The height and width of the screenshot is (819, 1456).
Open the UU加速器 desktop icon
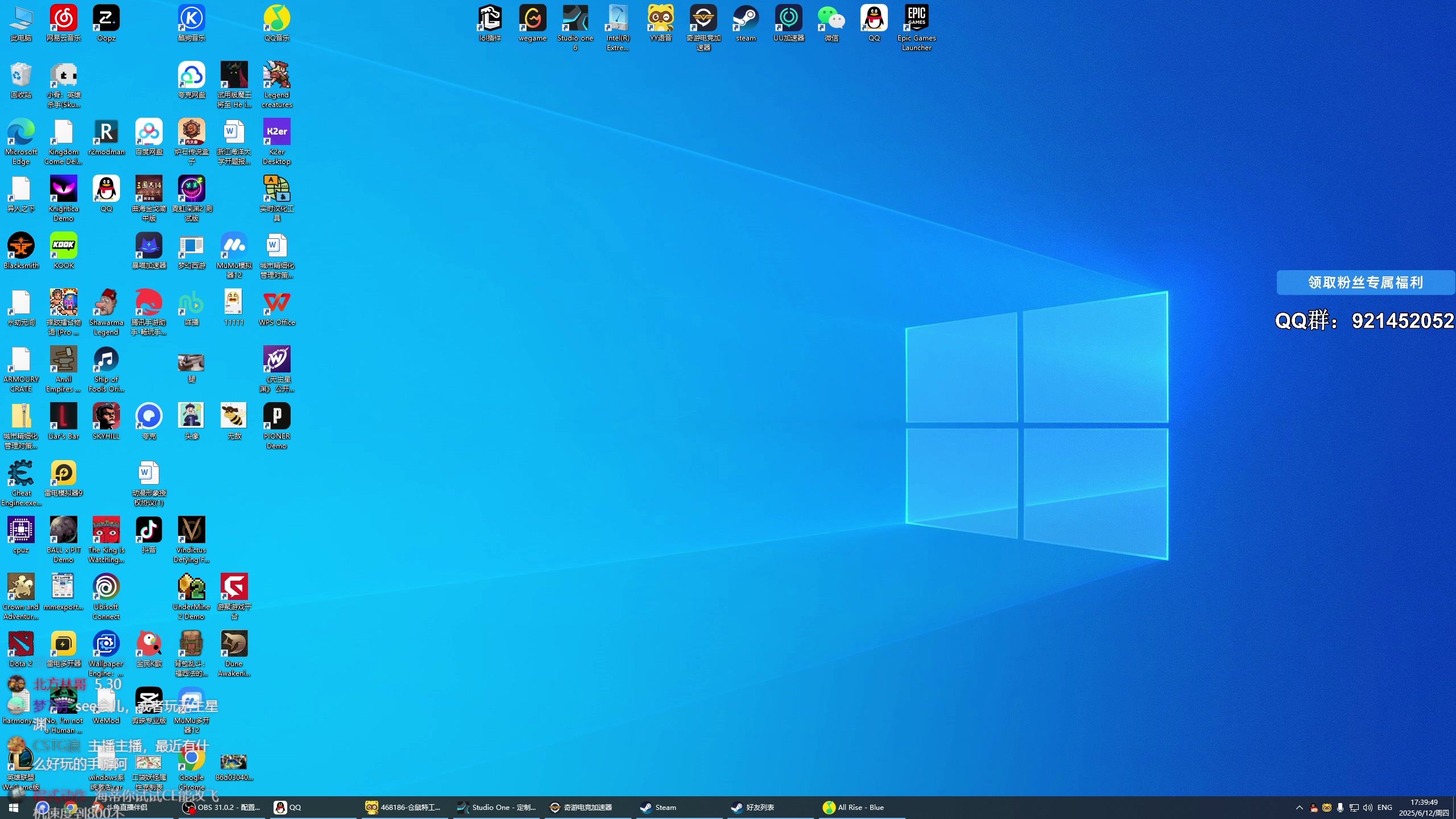tap(788, 23)
